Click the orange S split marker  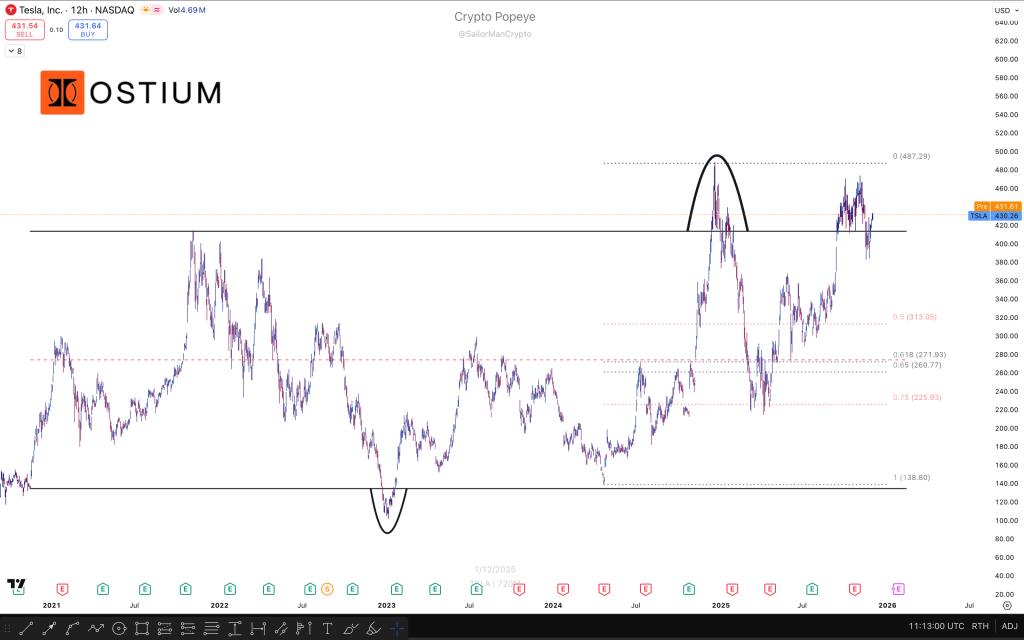pyautogui.click(x=326, y=588)
